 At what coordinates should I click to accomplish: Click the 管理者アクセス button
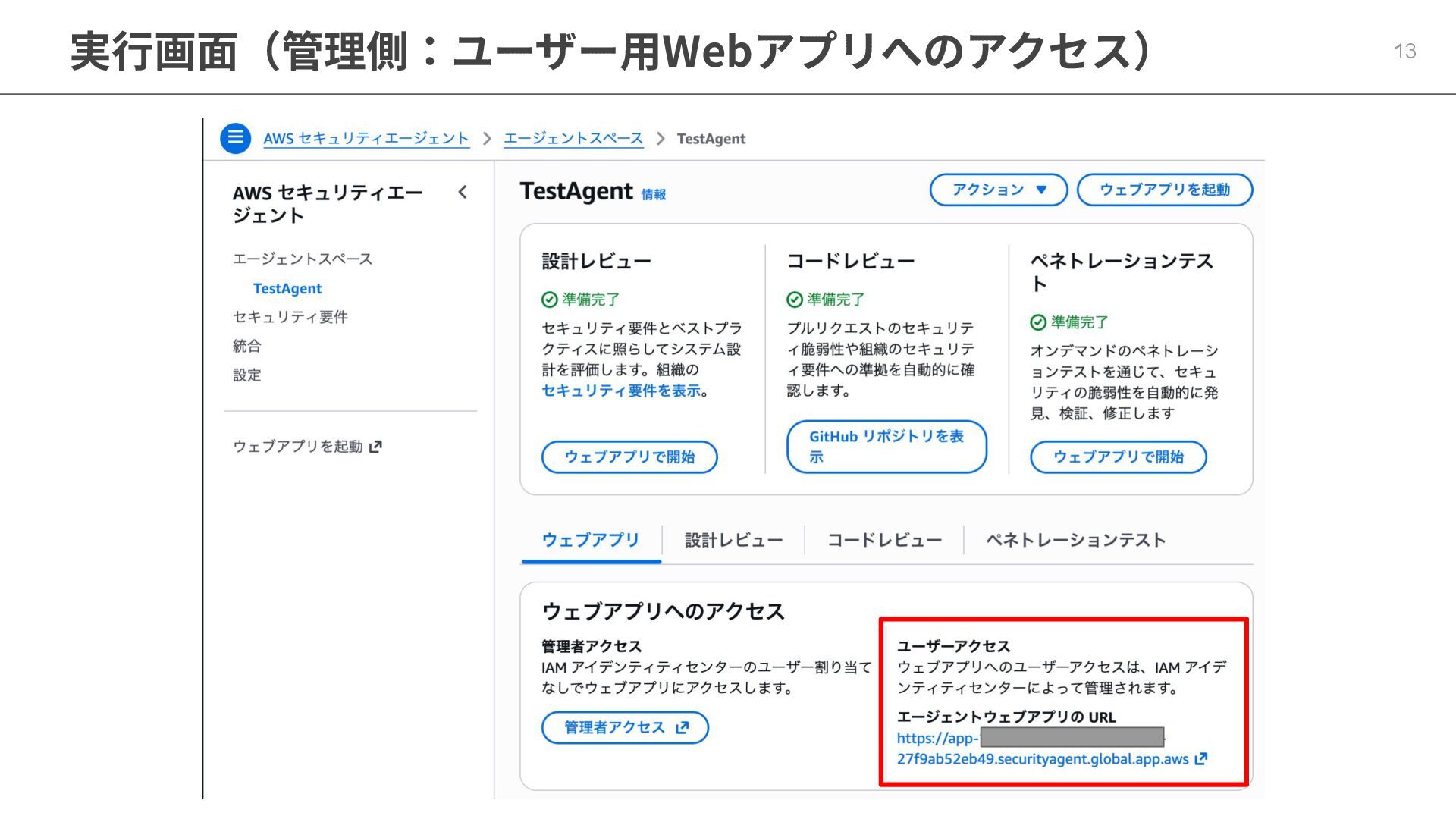[x=624, y=728]
